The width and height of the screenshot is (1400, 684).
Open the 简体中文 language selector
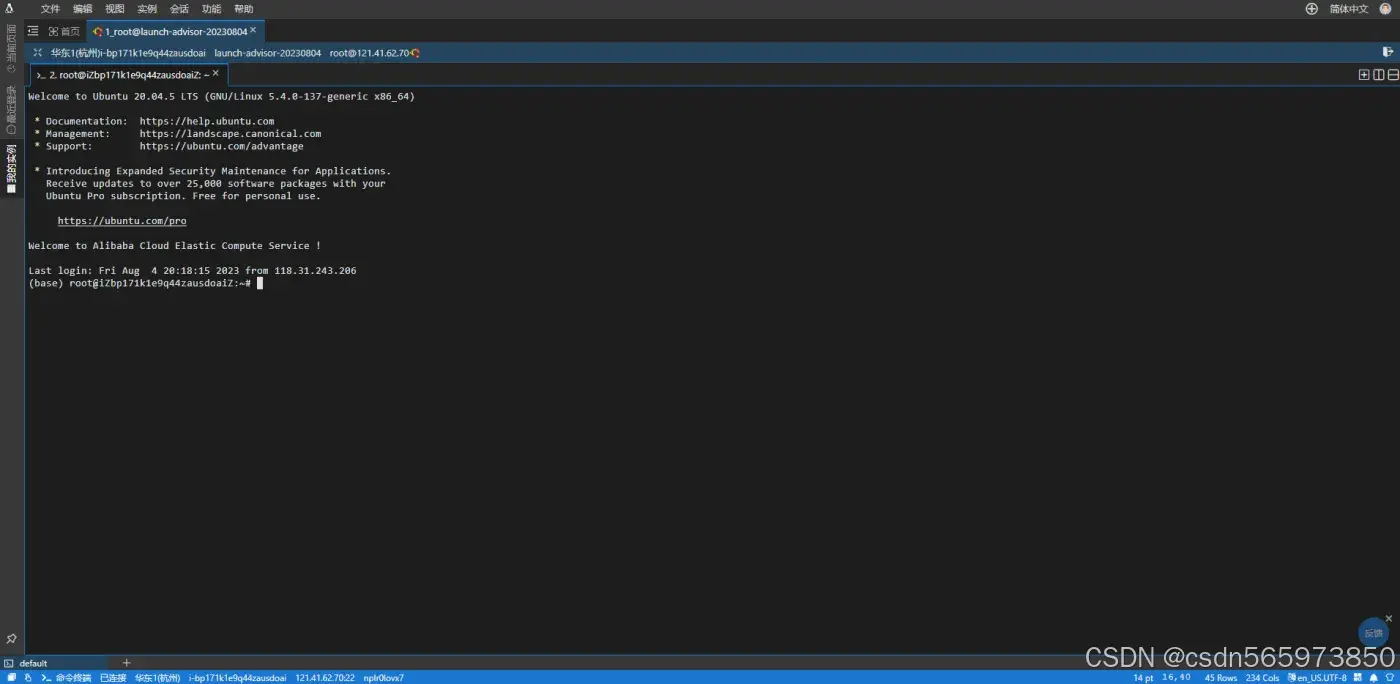1348,9
